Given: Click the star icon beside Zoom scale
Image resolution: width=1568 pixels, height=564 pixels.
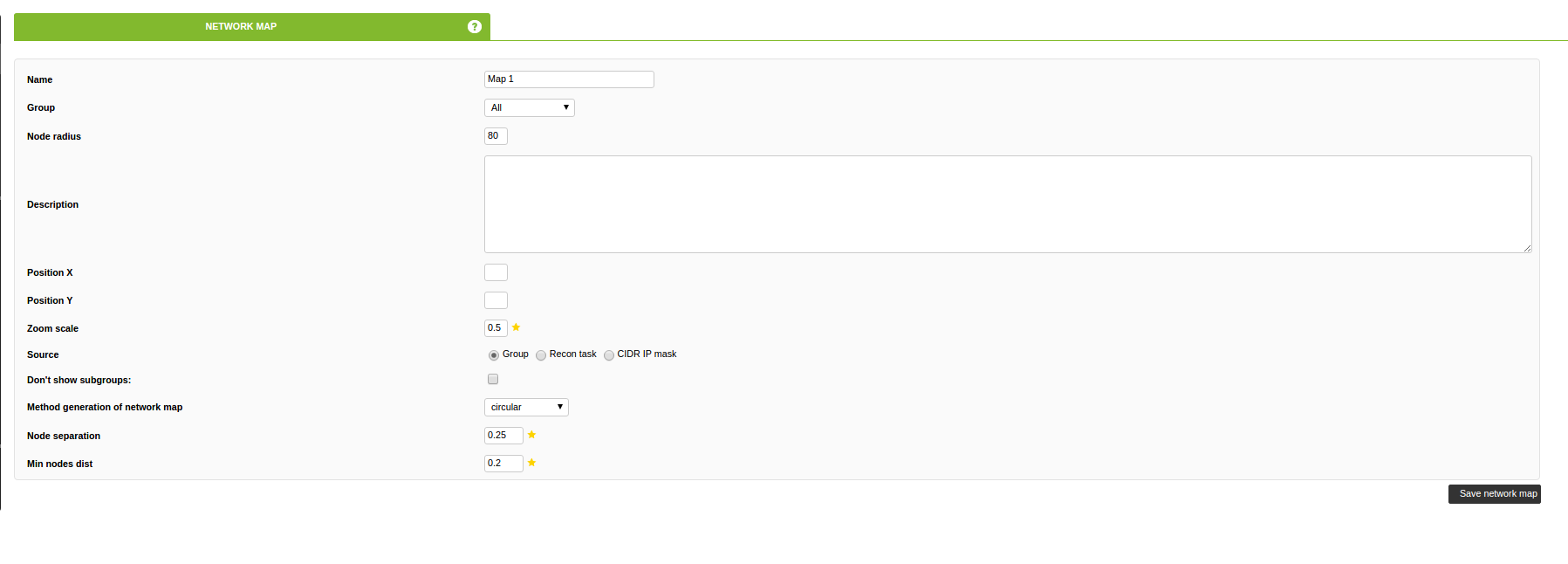Looking at the screenshot, I should coord(517,327).
